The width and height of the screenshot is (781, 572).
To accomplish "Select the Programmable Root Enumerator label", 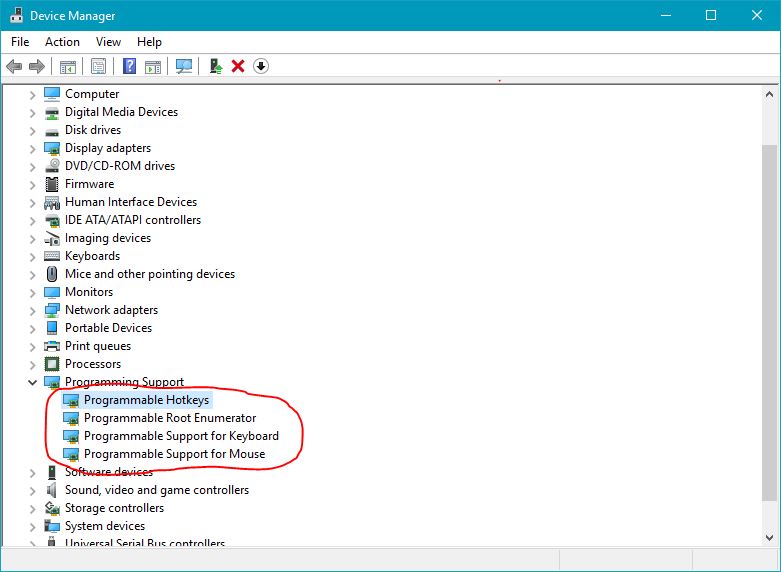I will click(x=170, y=418).
